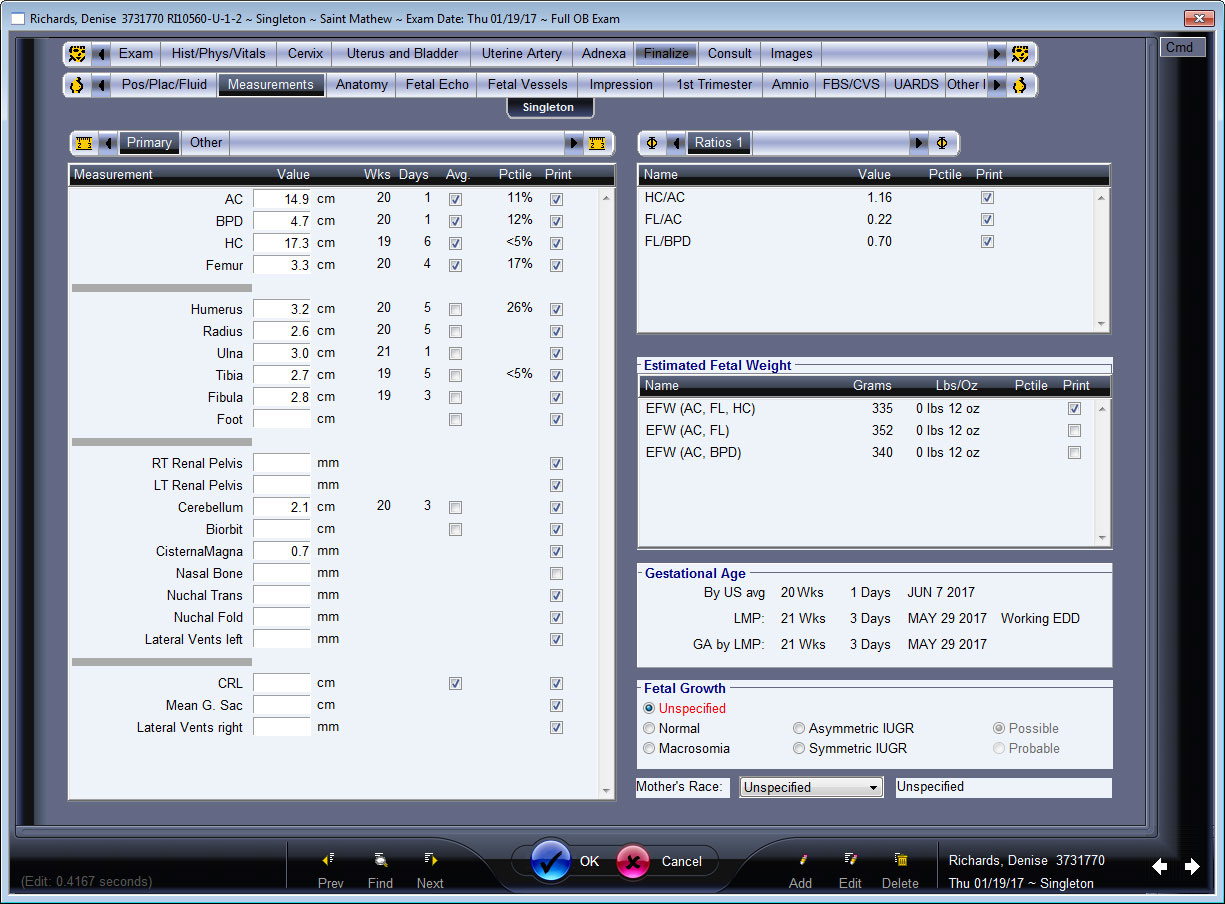This screenshot has width=1225, height=904.
Task: Click the arrow just before the Pos/Plac/Fluid tab
Action: tap(100, 85)
